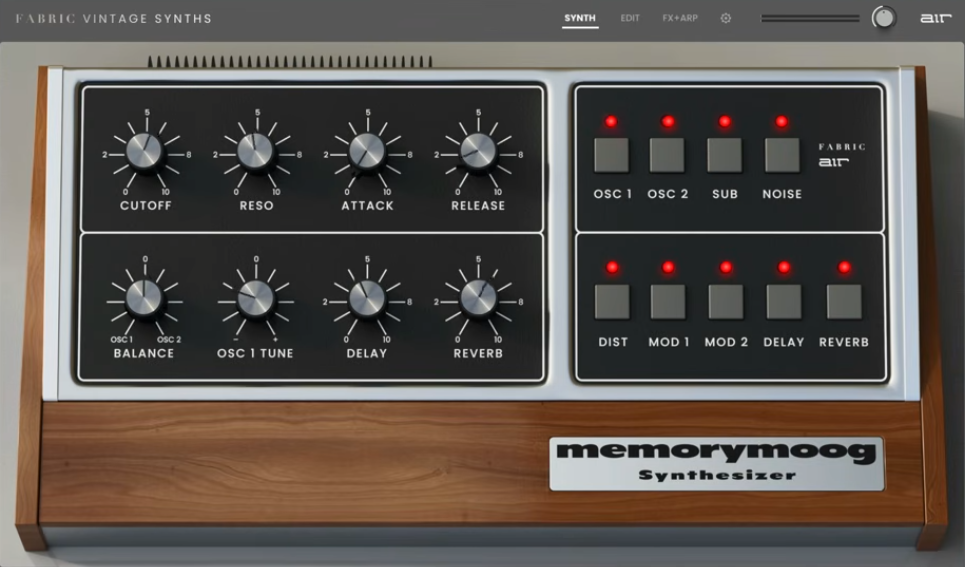Click the red LED above OSC 2
This screenshot has width=965, height=567.
pos(668,121)
